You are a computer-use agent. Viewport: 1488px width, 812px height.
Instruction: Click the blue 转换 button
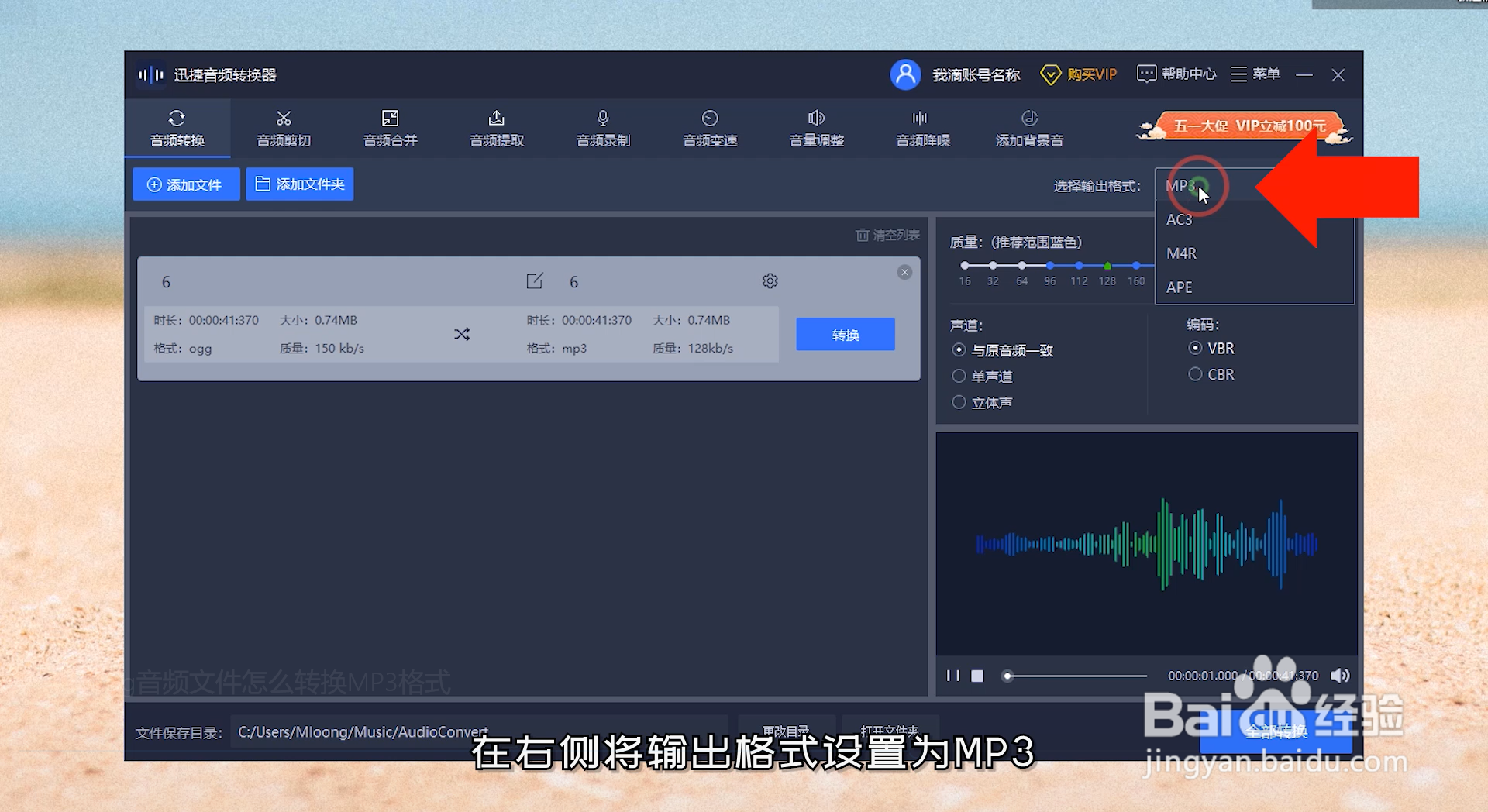[846, 335]
